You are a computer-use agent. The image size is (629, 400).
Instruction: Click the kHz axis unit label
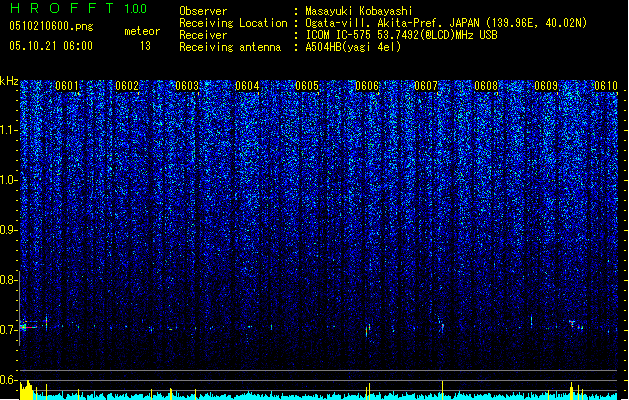click(x=9, y=81)
